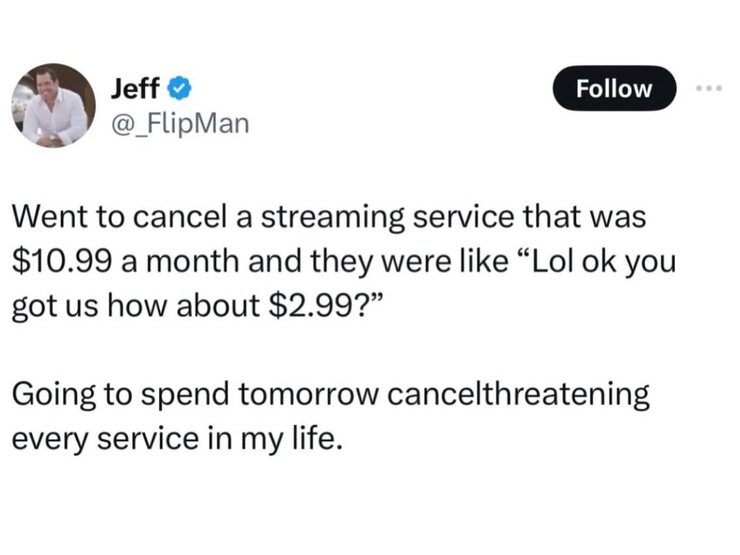Select the word cancelthreatening in the tweet
The height and width of the screenshot is (555, 740).
click(x=518, y=395)
